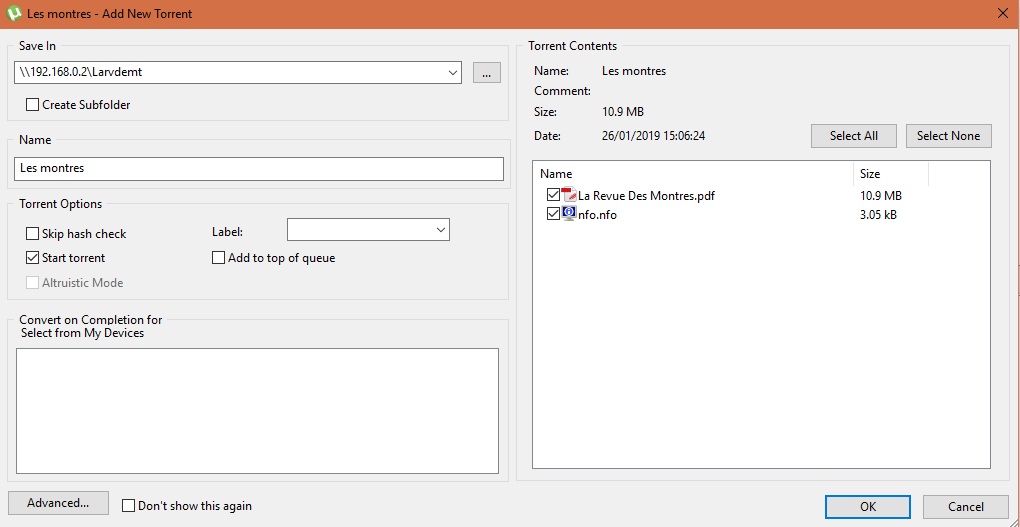Expand the Save In path dropdown
The height and width of the screenshot is (527, 1020).
click(452, 72)
